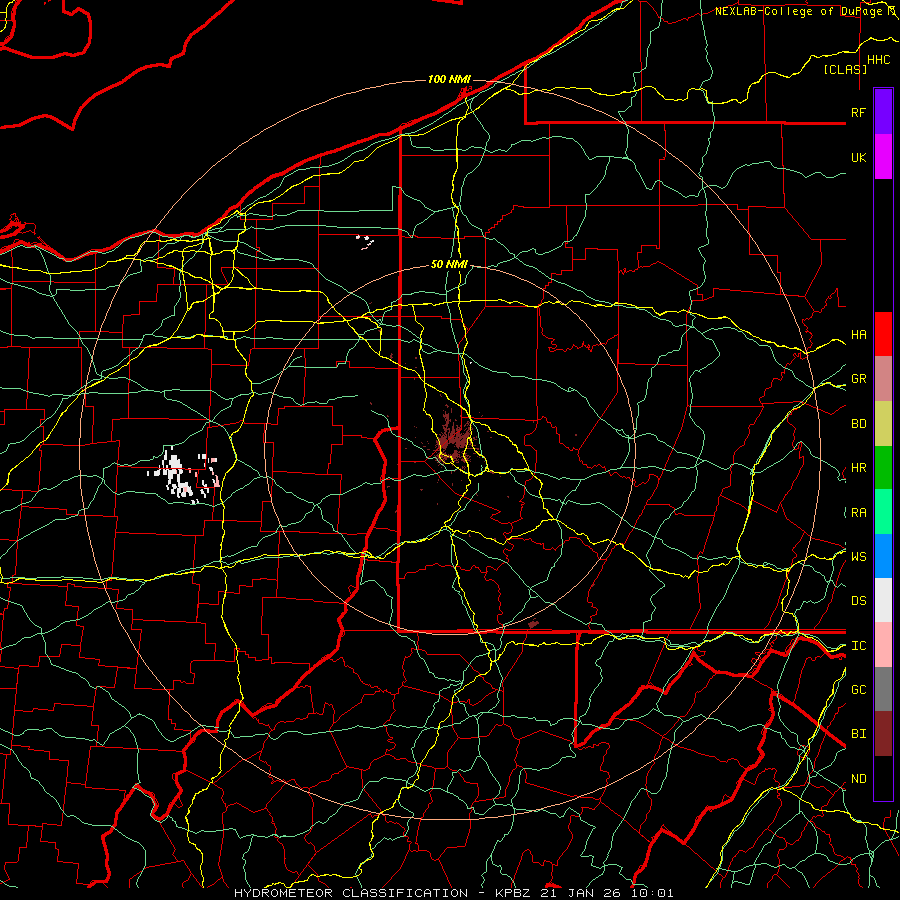Click the HA red legend swatch

pos(883,334)
